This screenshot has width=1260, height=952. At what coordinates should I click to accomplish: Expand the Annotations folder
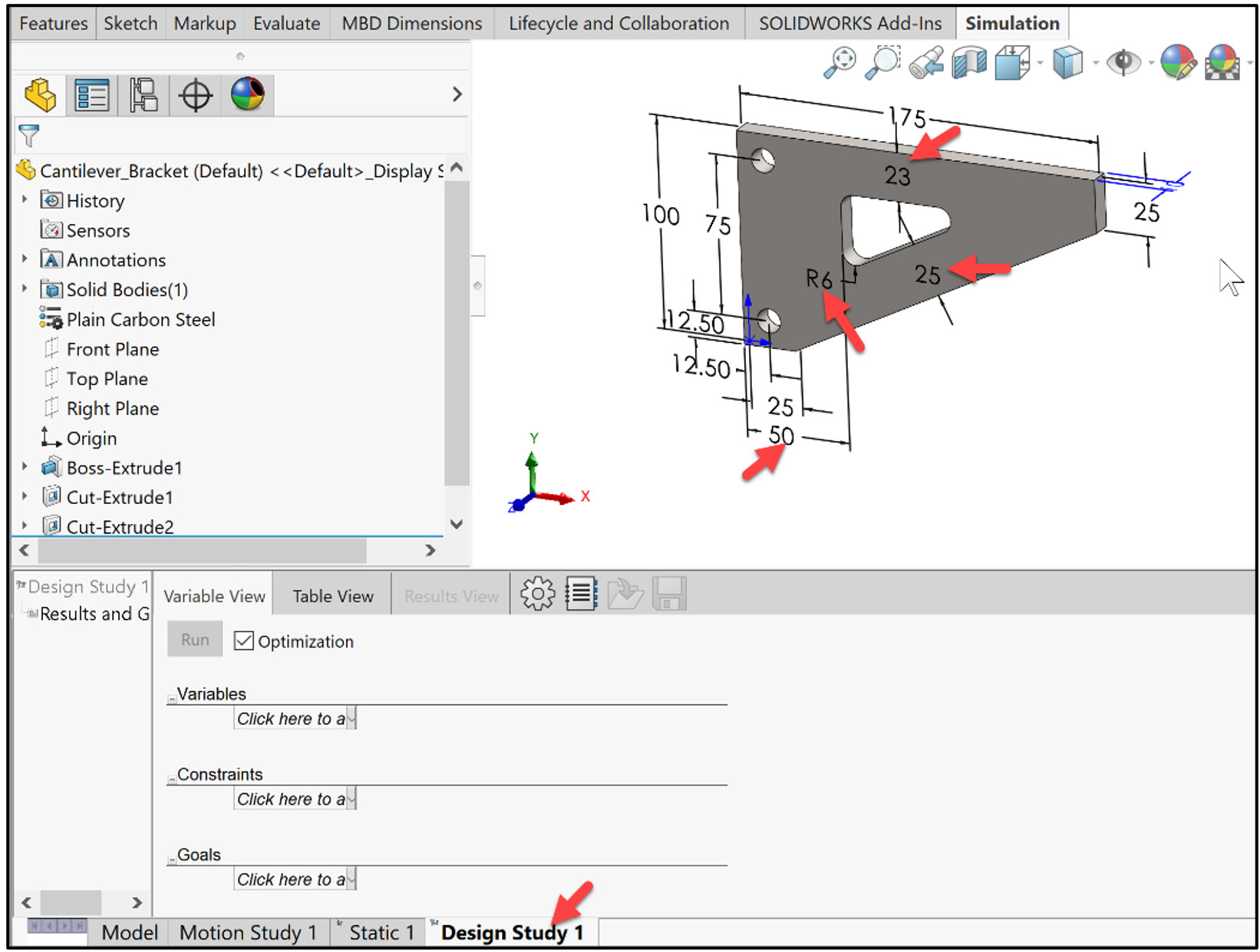(22, 259)
